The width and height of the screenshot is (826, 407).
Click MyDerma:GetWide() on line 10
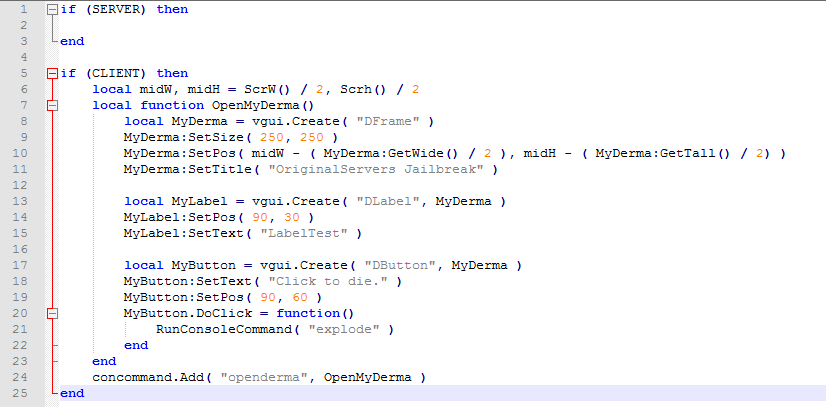391,154
